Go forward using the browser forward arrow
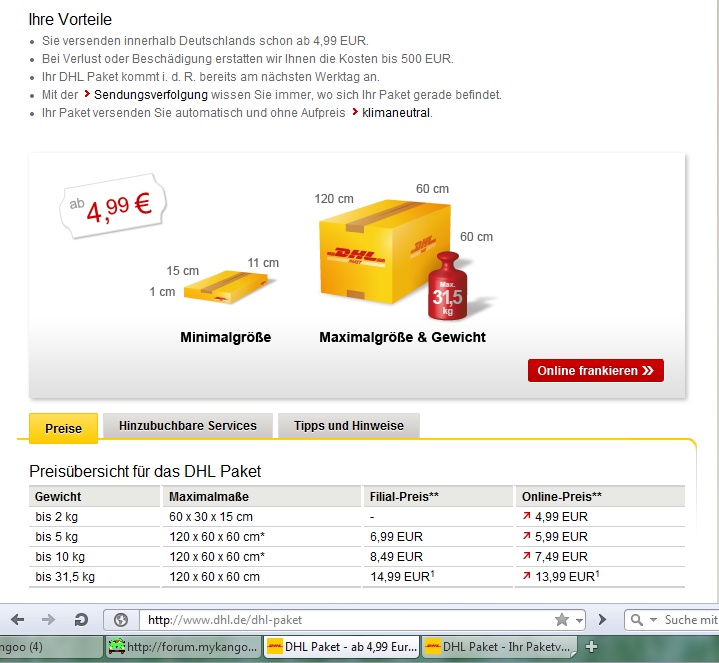719x663 pixels. click(x=48, y=620)
